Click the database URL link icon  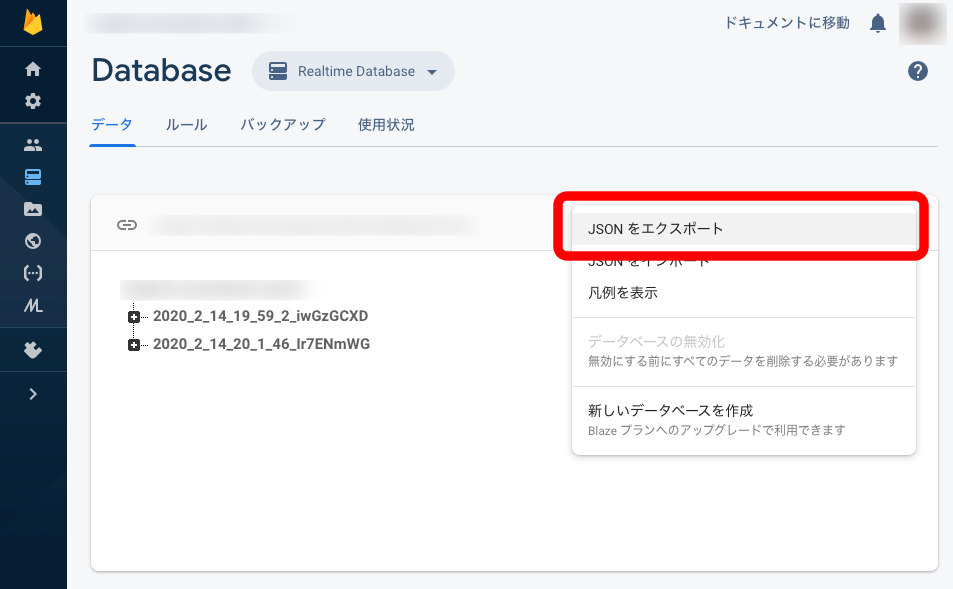127,225
